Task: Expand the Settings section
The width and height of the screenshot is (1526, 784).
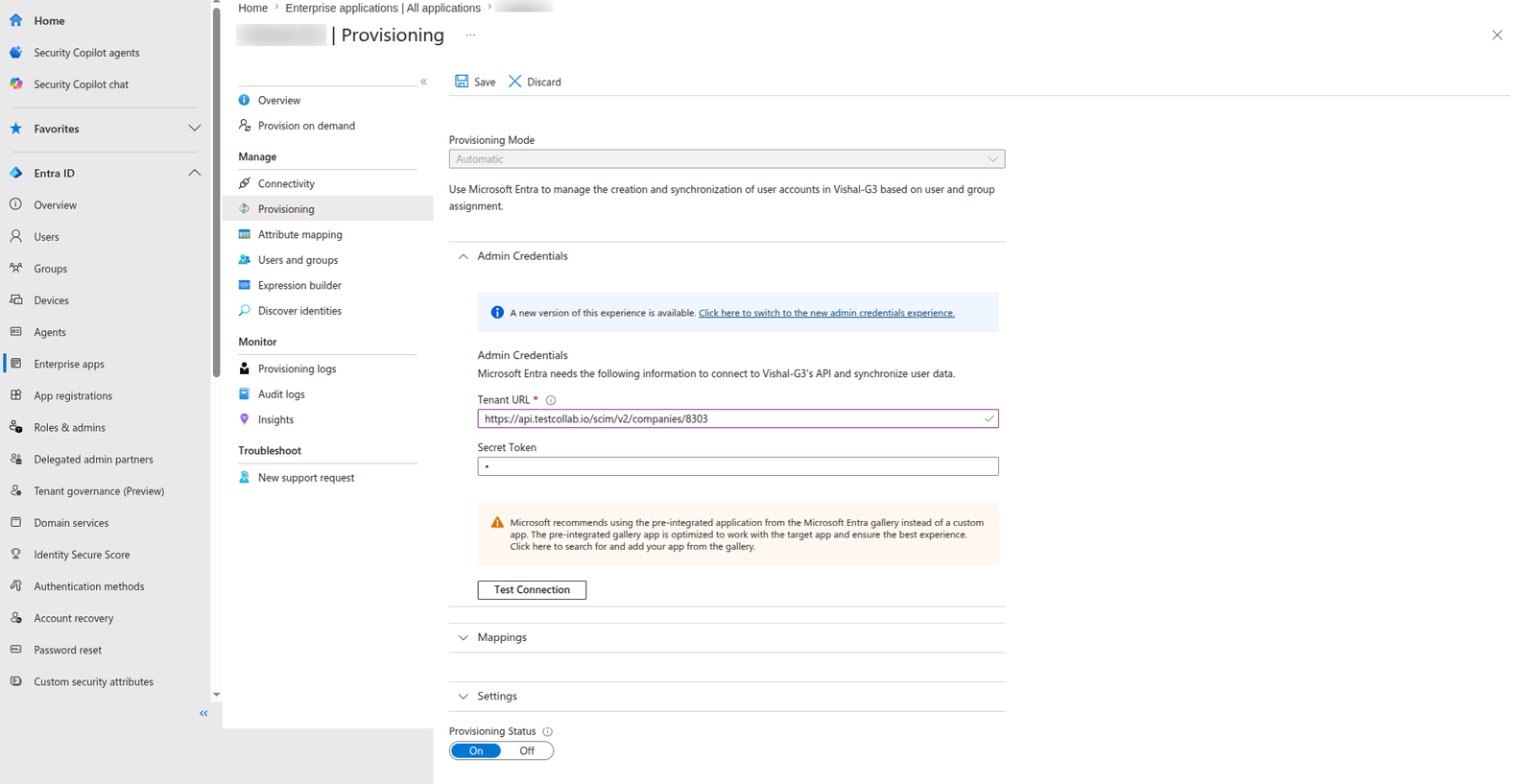Action: (464, 697)
